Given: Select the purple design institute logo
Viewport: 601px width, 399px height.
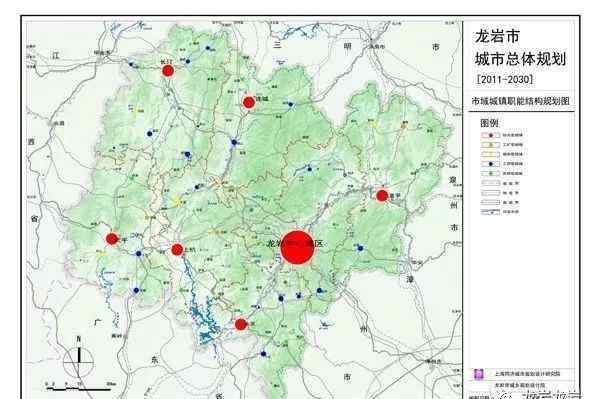Looking at the screenshot, I should tap(479, 374).
